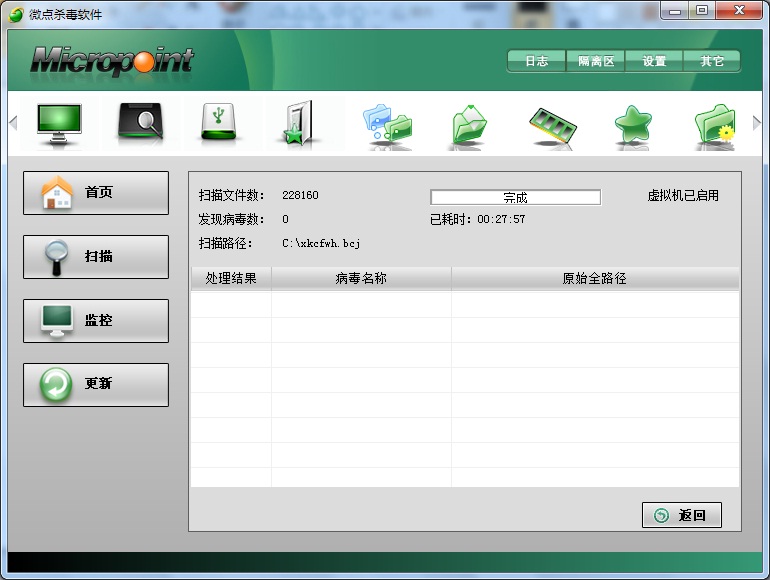Image resolution: width=770 pixels, height=580 pixels.
Task: Open the 监控 monitoring section
Action: point(96,321)
